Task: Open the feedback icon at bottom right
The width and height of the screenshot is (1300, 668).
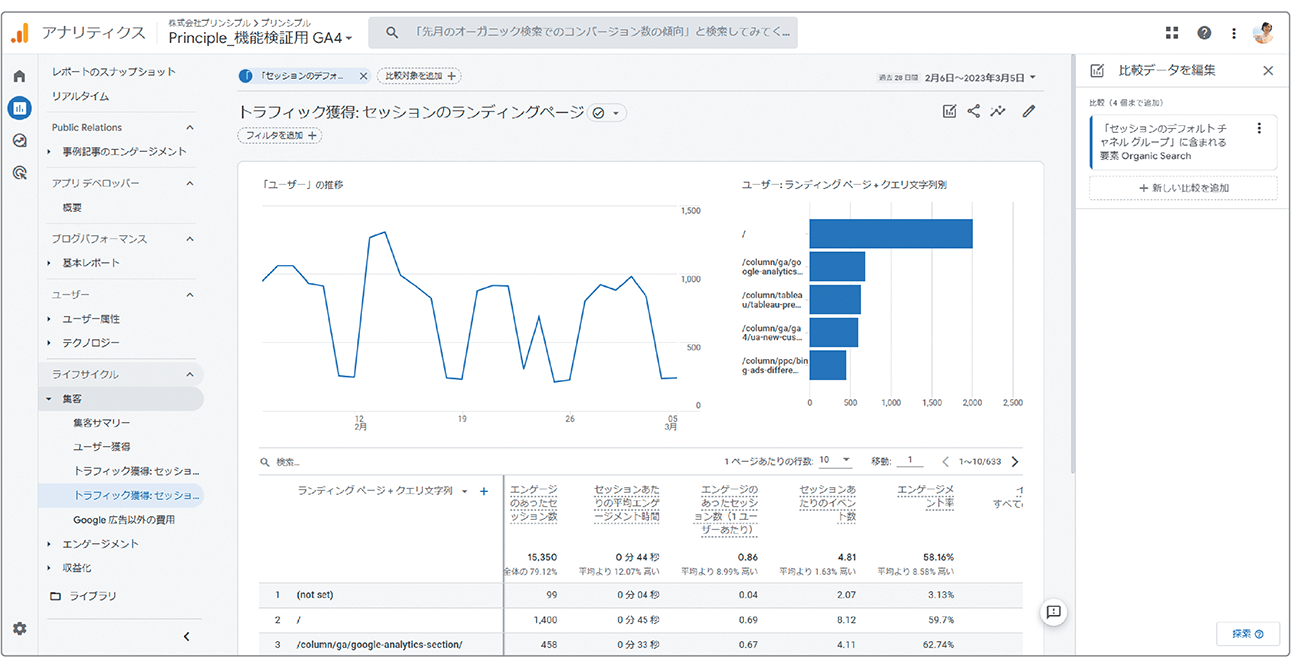Action: click(1053, 612)
